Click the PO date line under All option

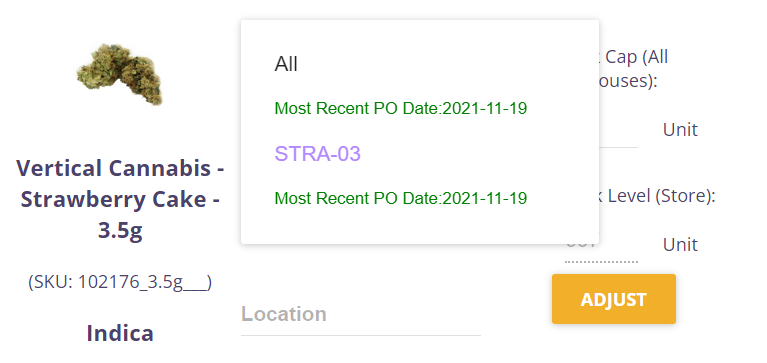pyautogui.click(x=401, y=108)
